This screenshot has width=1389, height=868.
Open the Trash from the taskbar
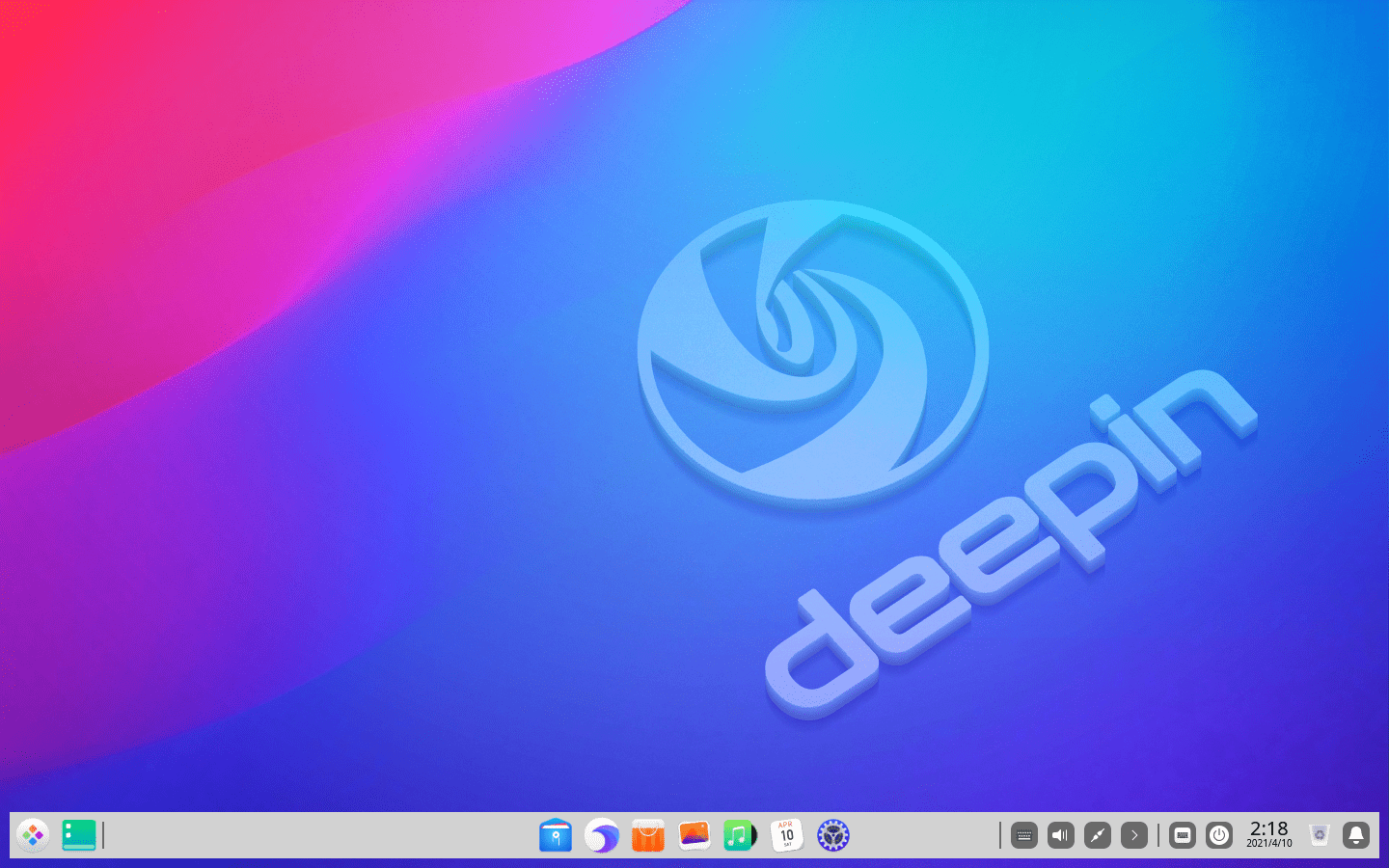click(1319, 835)
